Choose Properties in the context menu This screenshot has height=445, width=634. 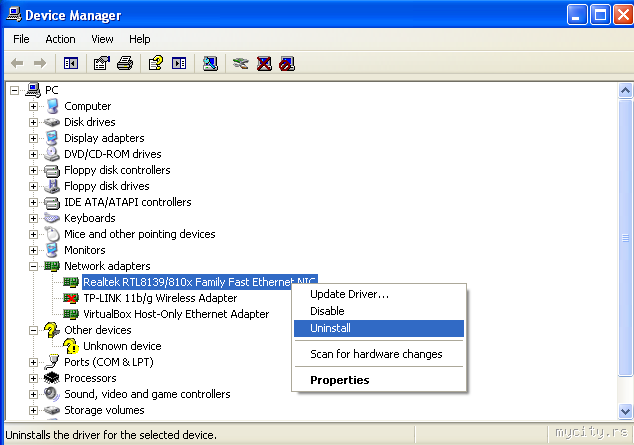point(379,380)
